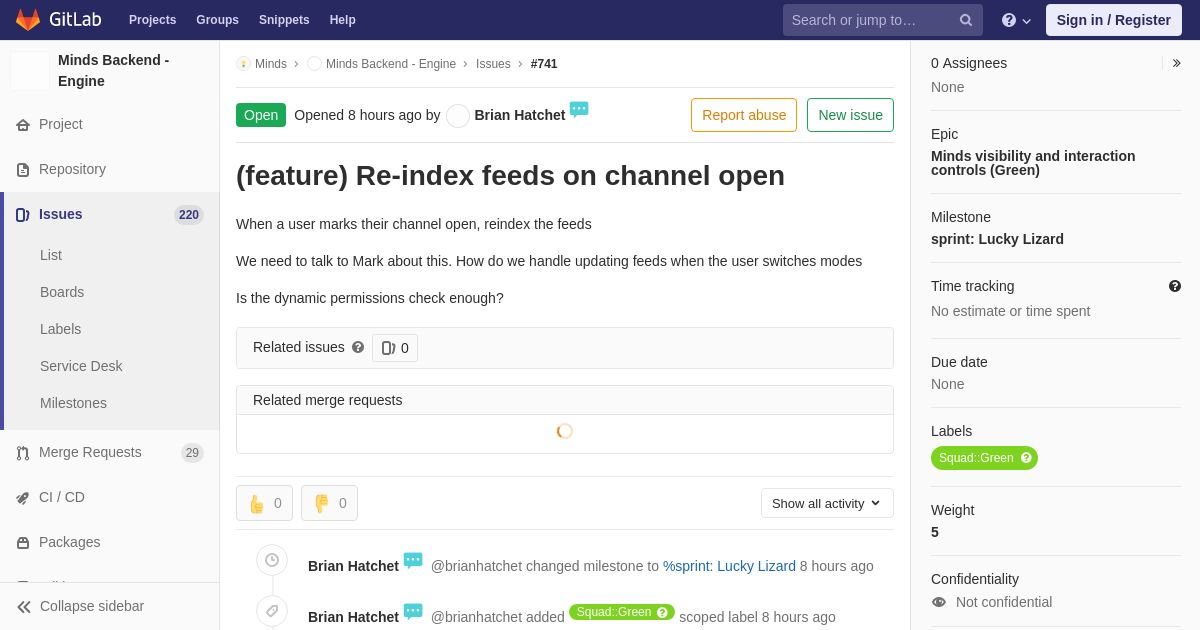The image size is (1200, 630).
Task: Click the Sign in / Register button
Action: pos(1114,20)
